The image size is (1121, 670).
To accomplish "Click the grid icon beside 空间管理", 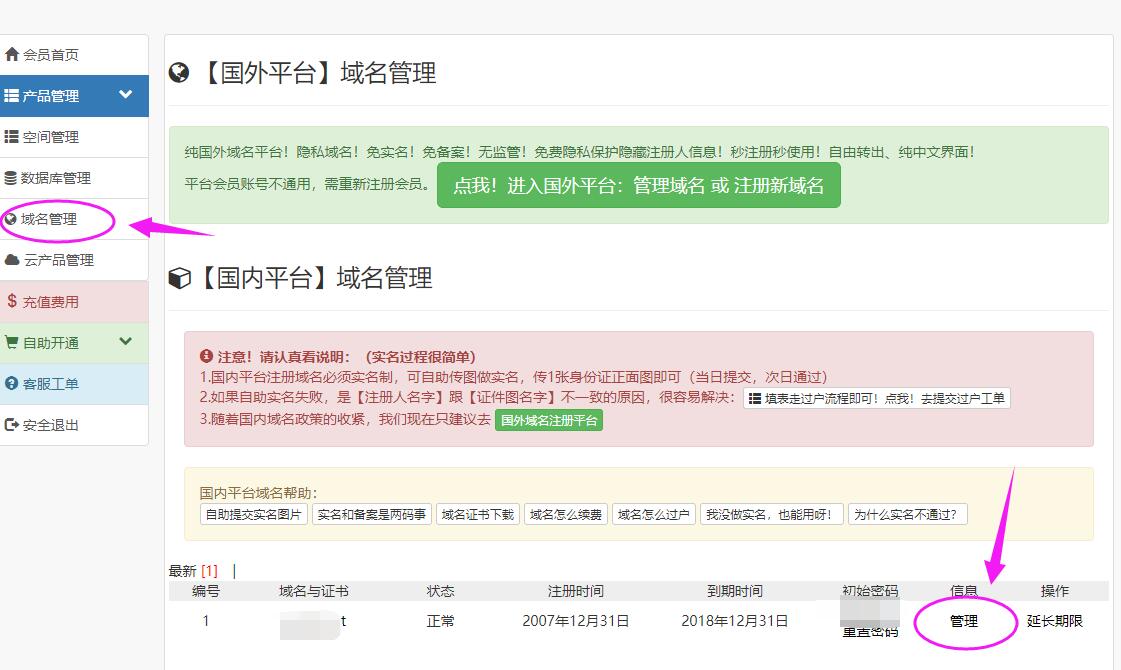I will tap(11, 137).
